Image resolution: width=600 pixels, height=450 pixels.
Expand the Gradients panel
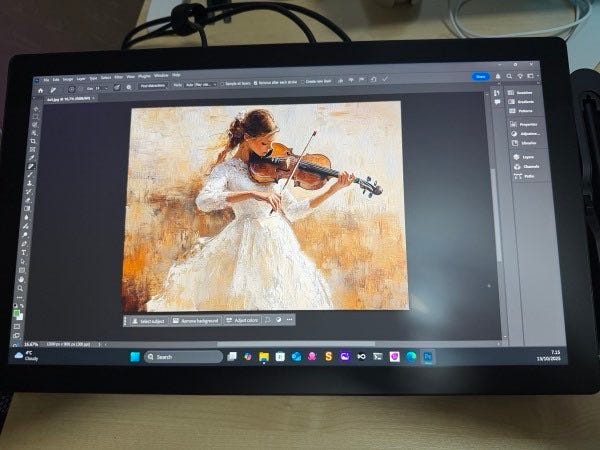(521, 102)
